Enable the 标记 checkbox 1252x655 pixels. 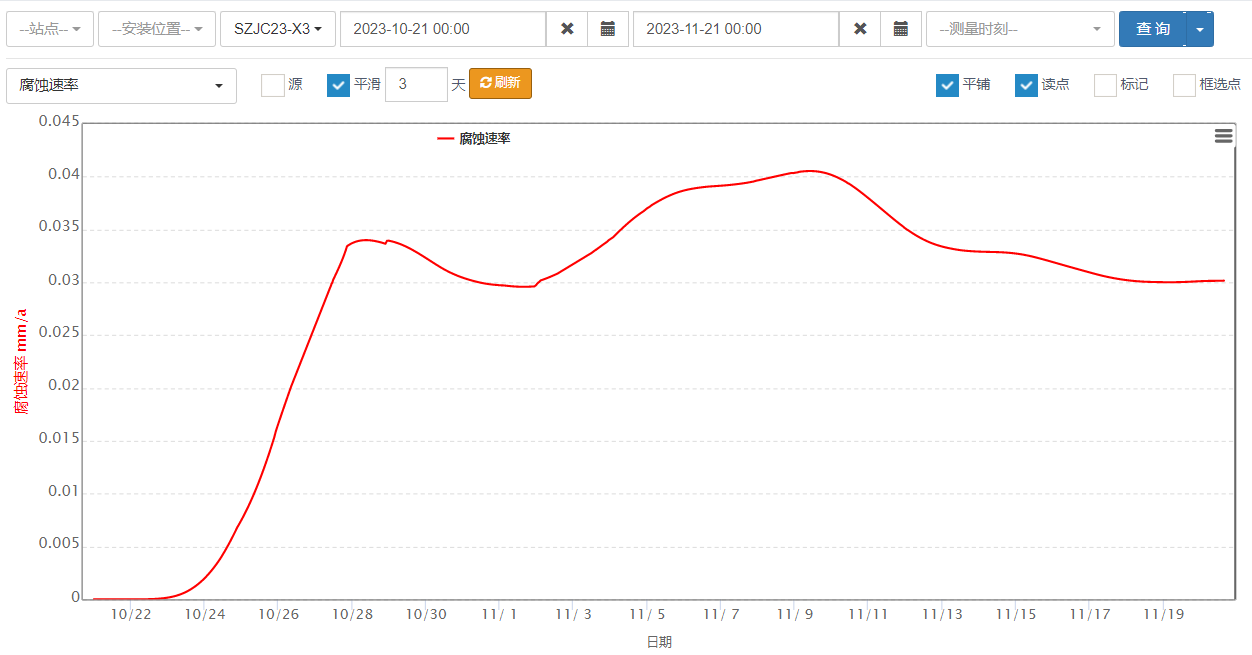(1105, 85)
